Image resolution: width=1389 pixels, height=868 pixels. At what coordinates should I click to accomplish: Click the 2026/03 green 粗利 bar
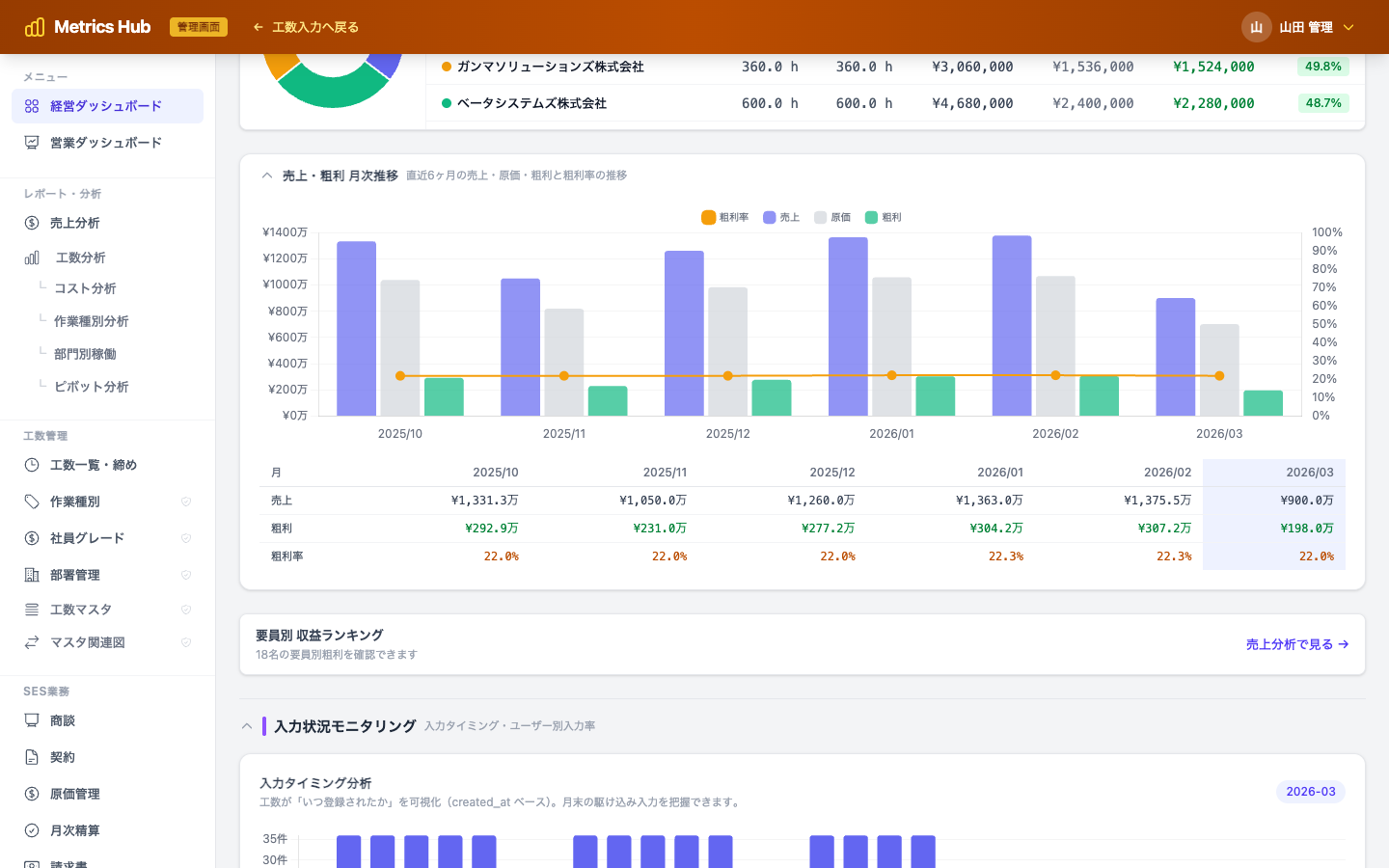[1264, 403]
